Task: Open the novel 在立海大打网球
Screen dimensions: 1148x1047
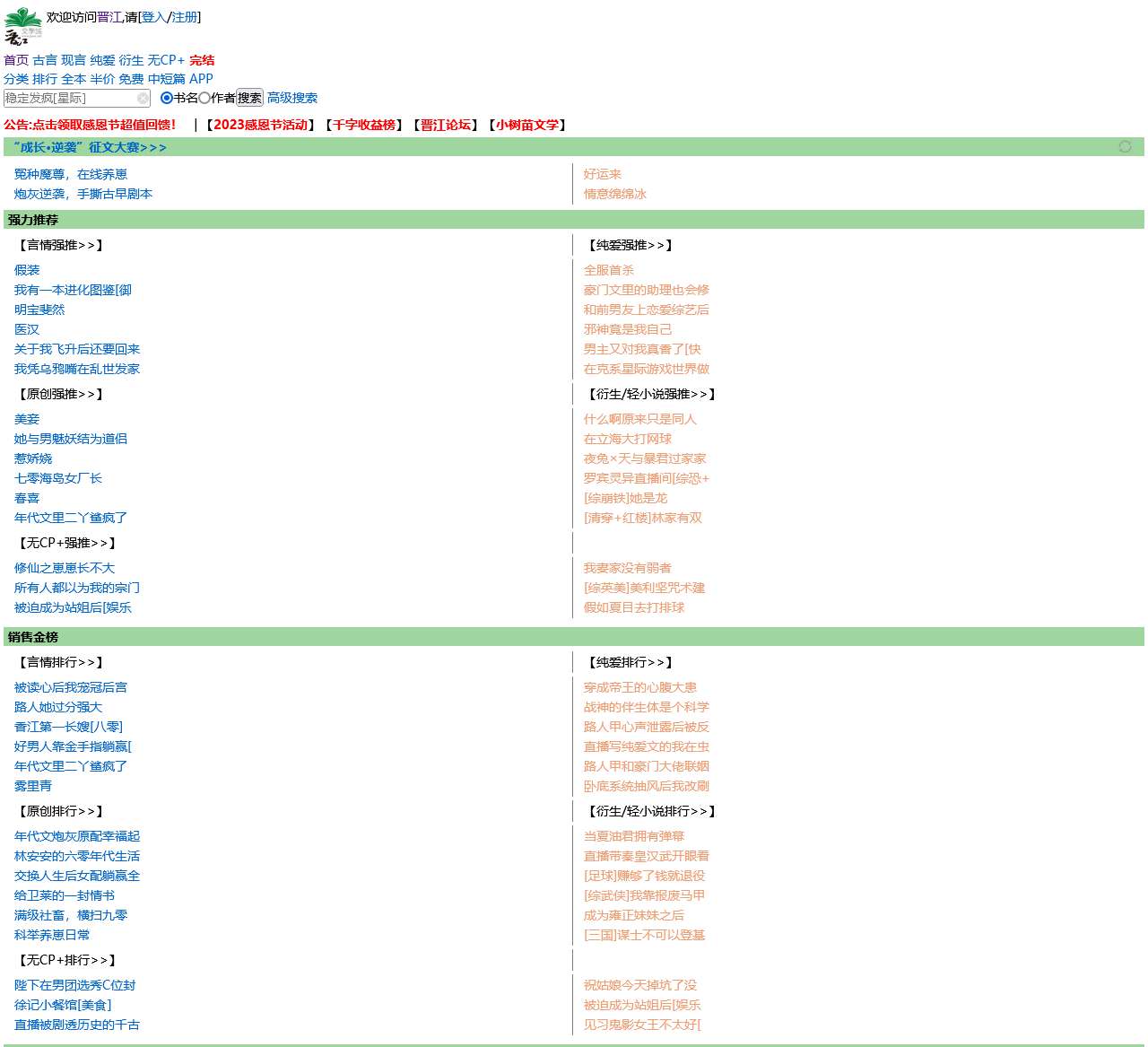Action: pyautogui.click(x=628, y=439)
